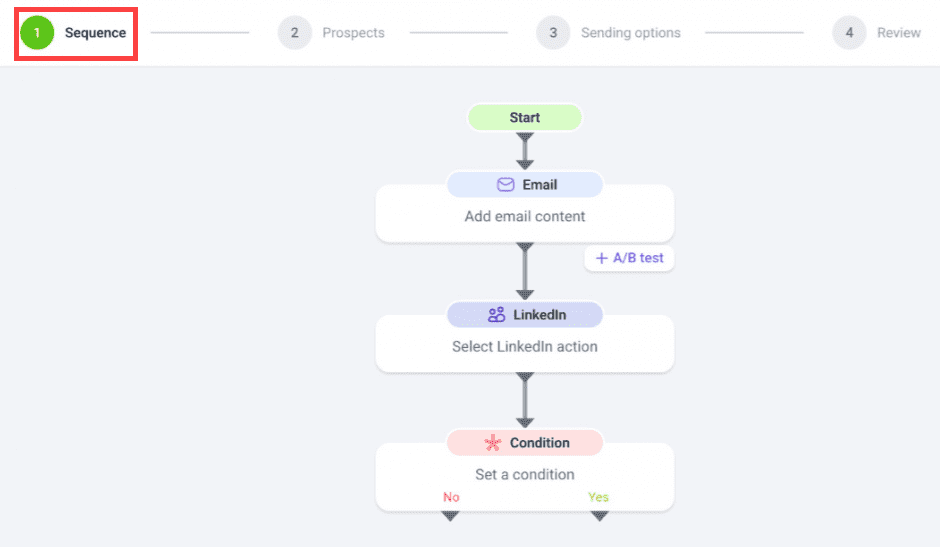940x547 pixels.
Task: Open the Prospects step tab
Action: (x=353, y=33)
